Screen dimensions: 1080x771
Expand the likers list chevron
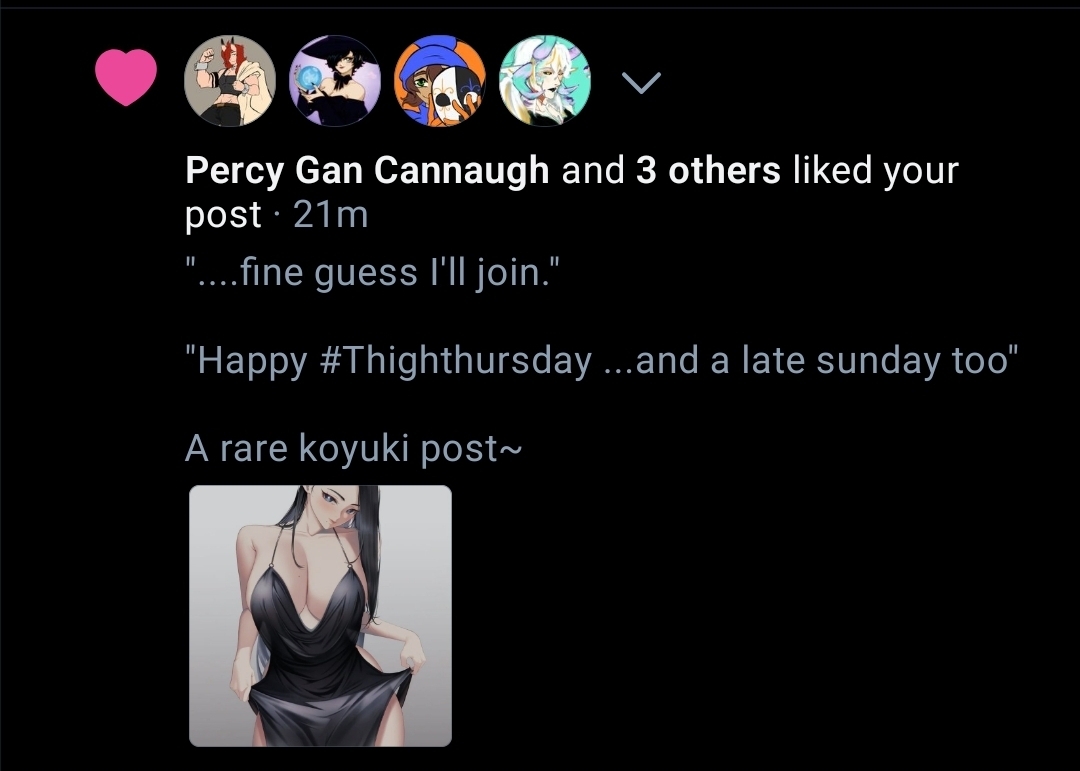click(x=641, y=83)
